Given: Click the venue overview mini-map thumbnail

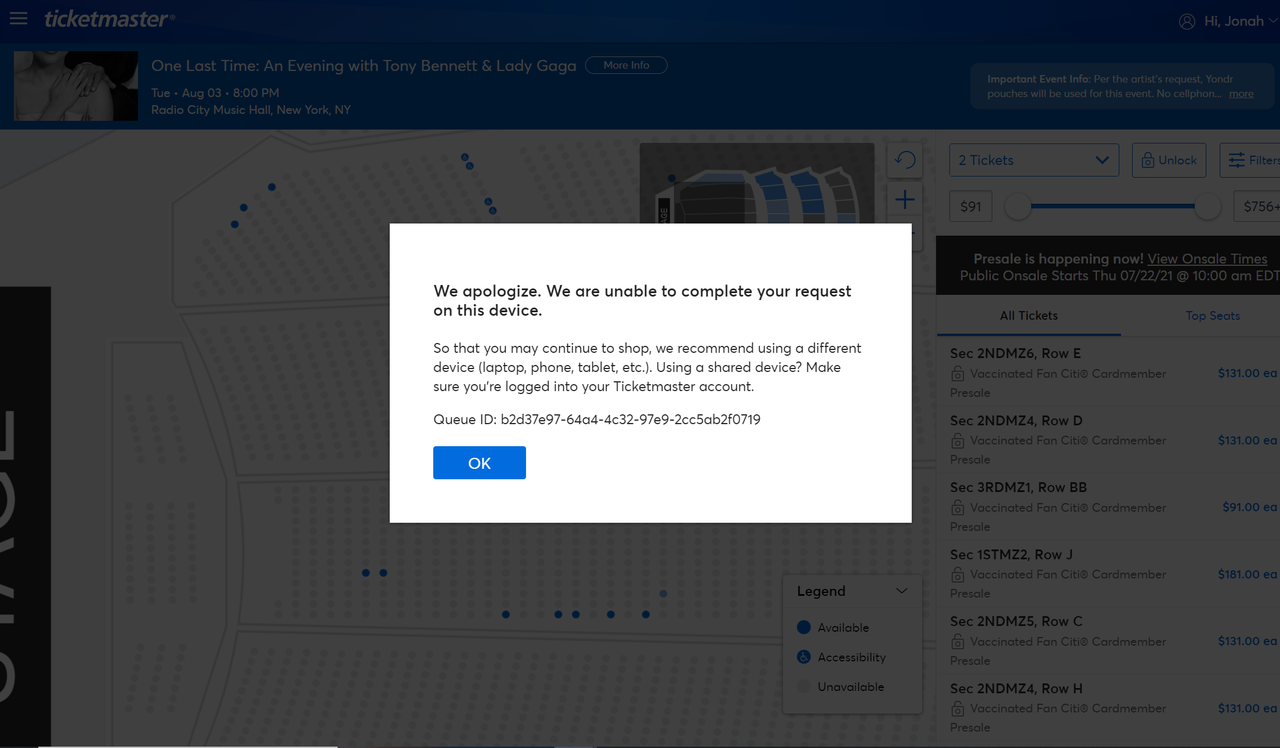Looking at the screenshot, I should coord(757,183).
